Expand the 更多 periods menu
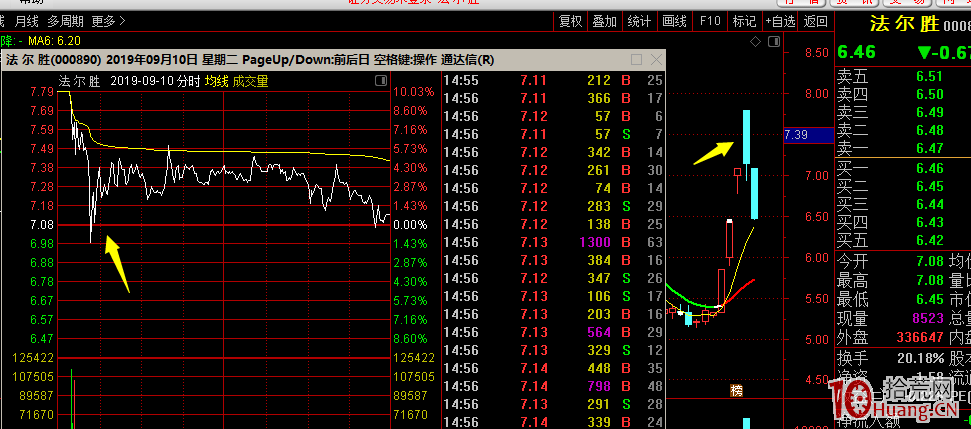Screen dimensions: 971x429 click(x=108, y=22)
